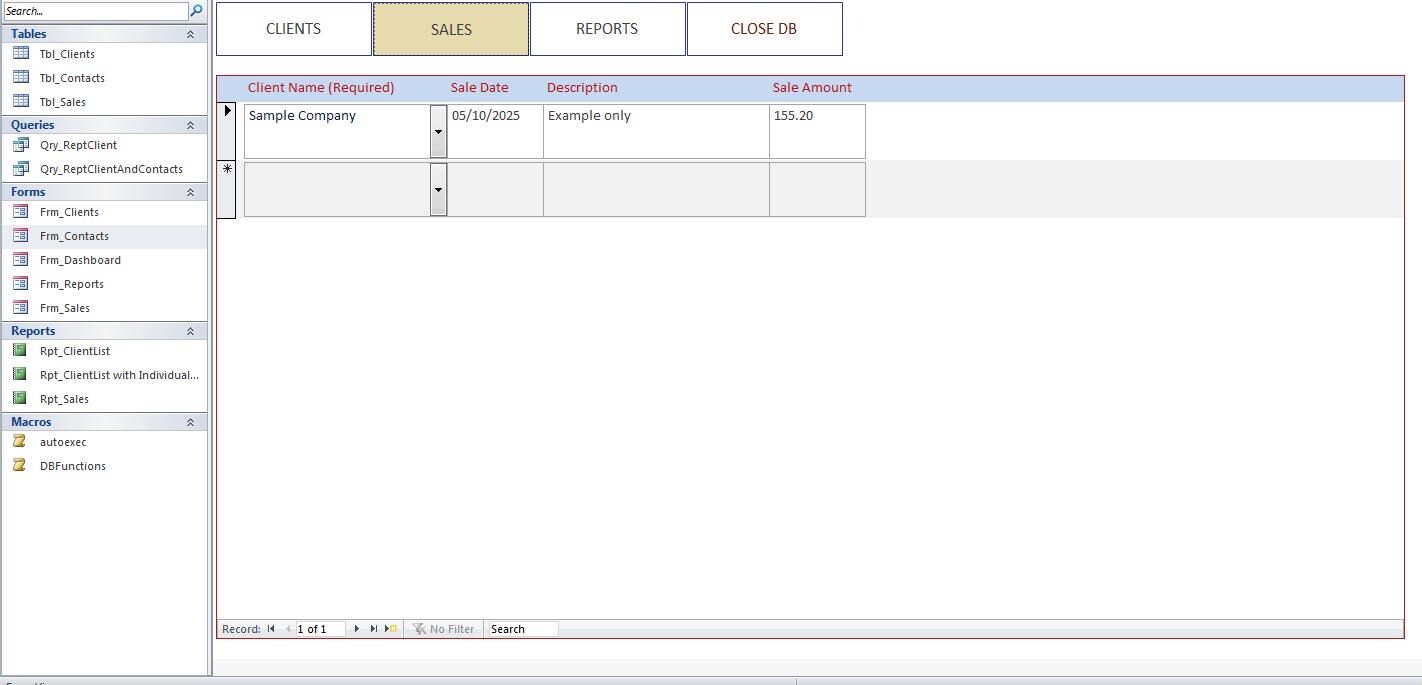Click the Sale Amount field 155.20
The height and width of the screenshot is (685, 1422).
point(817,131)
